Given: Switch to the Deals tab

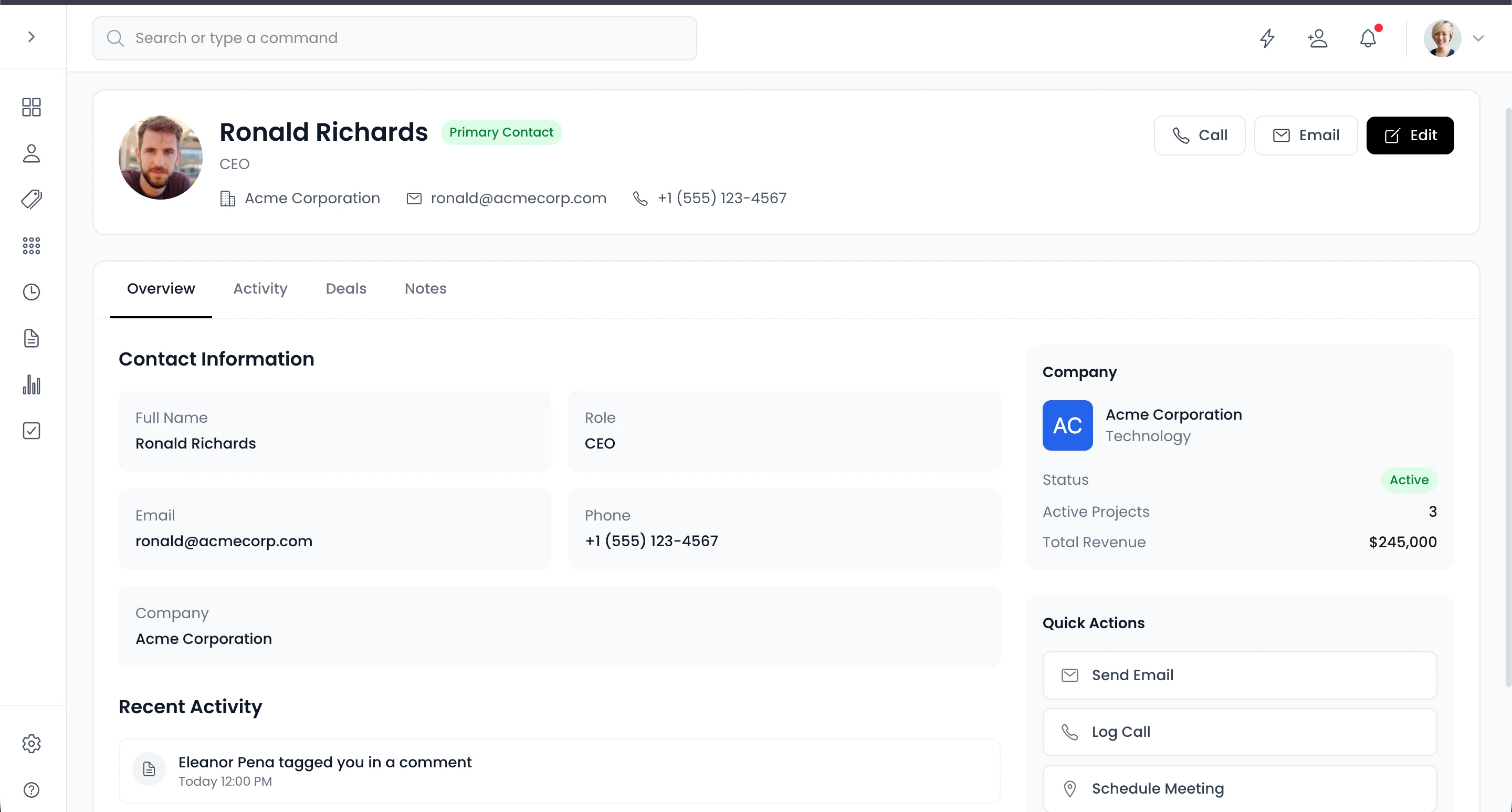Looking at the screenshot, I should [x=346, y=289].
